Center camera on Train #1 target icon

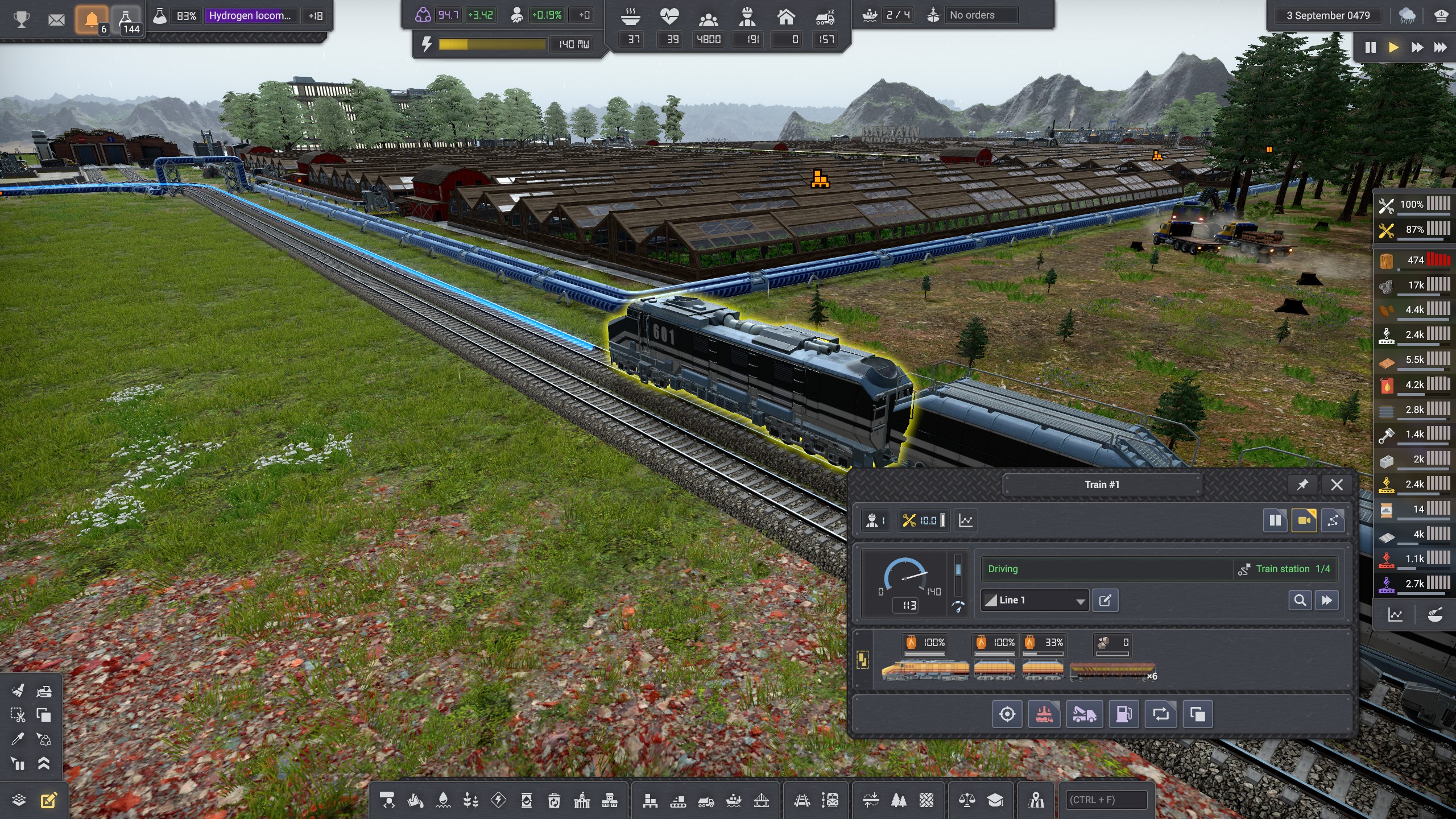1007,714
